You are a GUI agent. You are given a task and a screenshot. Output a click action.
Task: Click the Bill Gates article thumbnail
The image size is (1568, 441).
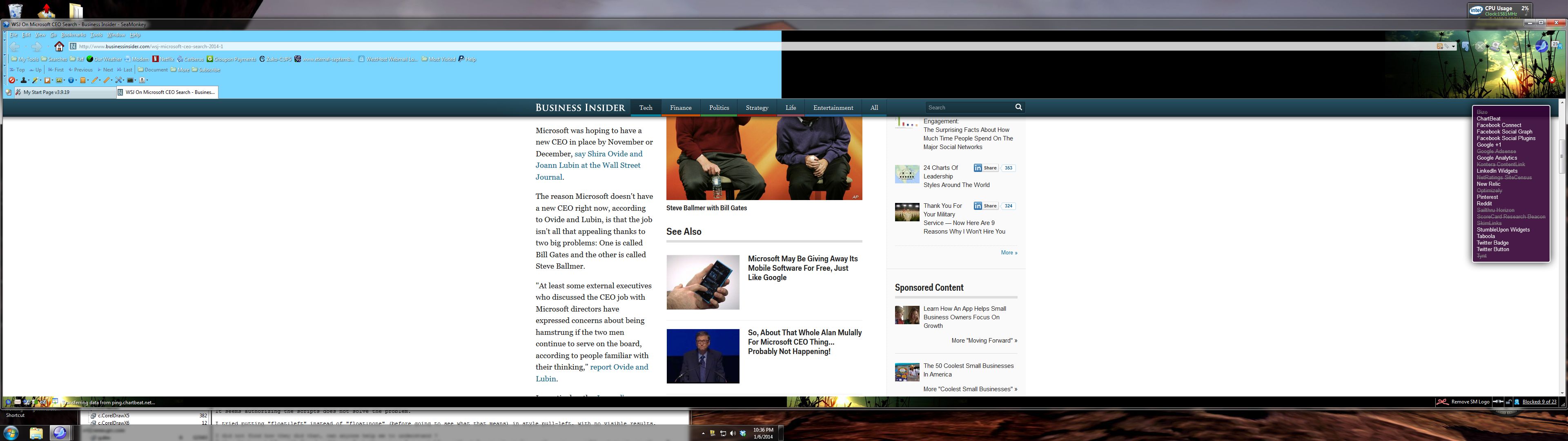[x=702, y=356]
